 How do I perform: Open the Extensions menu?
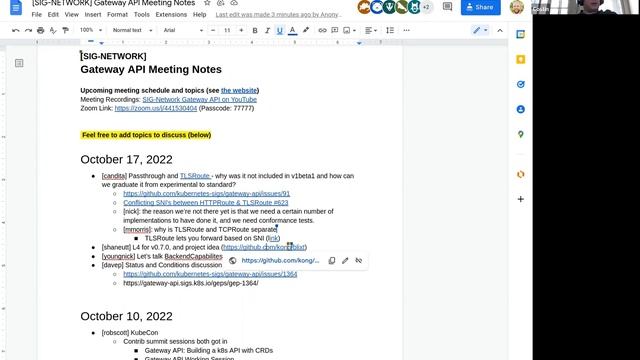[171, 14]
